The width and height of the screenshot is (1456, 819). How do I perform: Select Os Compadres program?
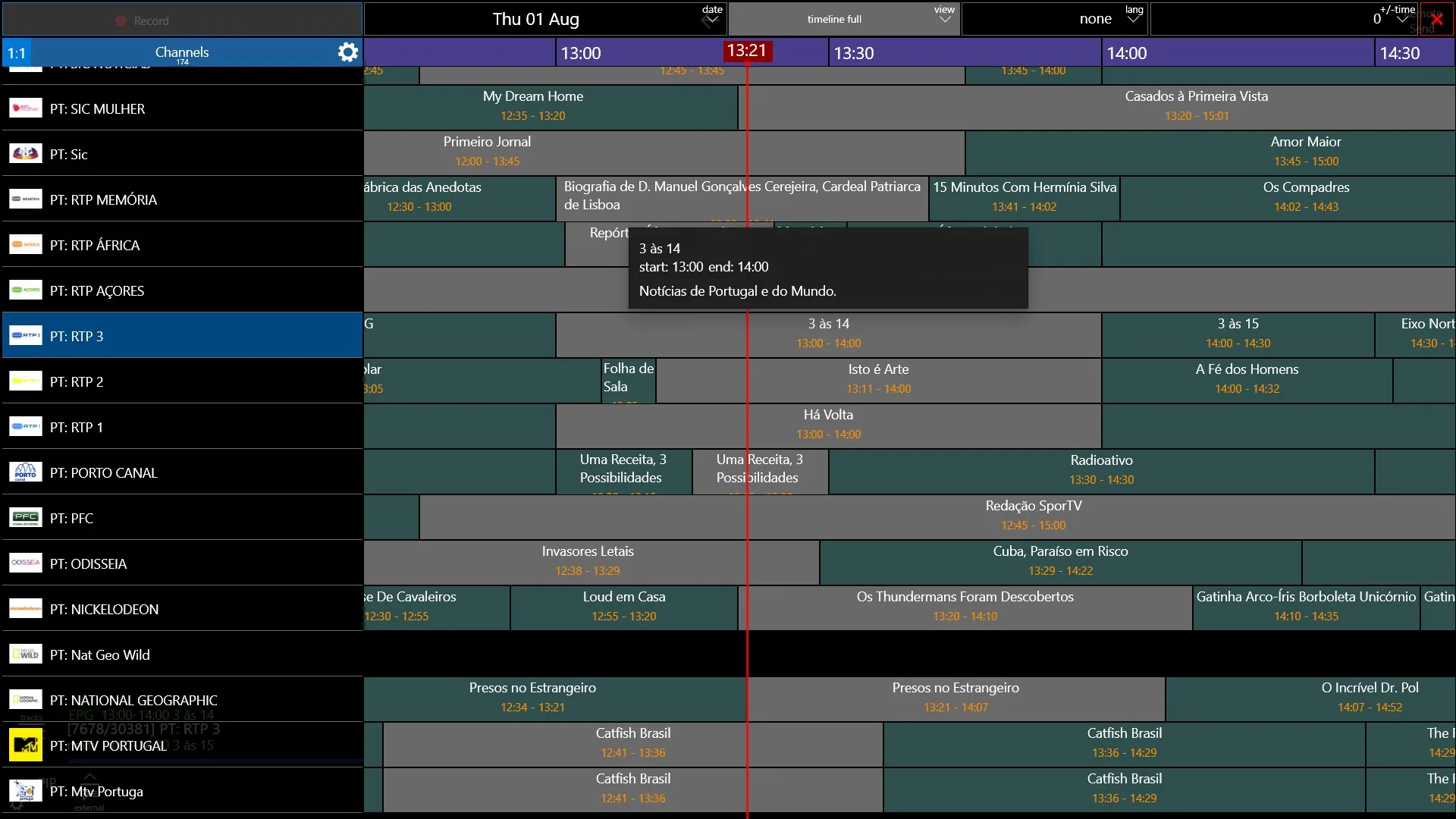pyautogui.click(x=1288, y=198)
